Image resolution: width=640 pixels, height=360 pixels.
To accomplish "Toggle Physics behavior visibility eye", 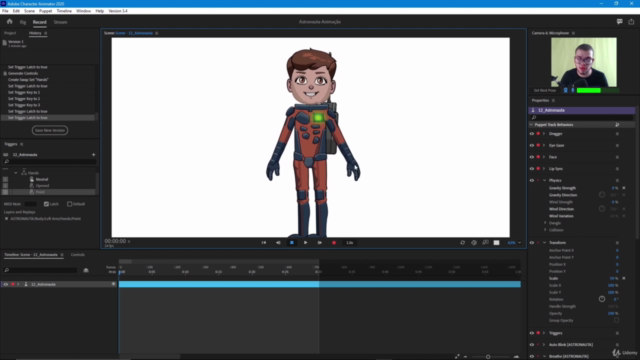I will [x=532, y=180].
